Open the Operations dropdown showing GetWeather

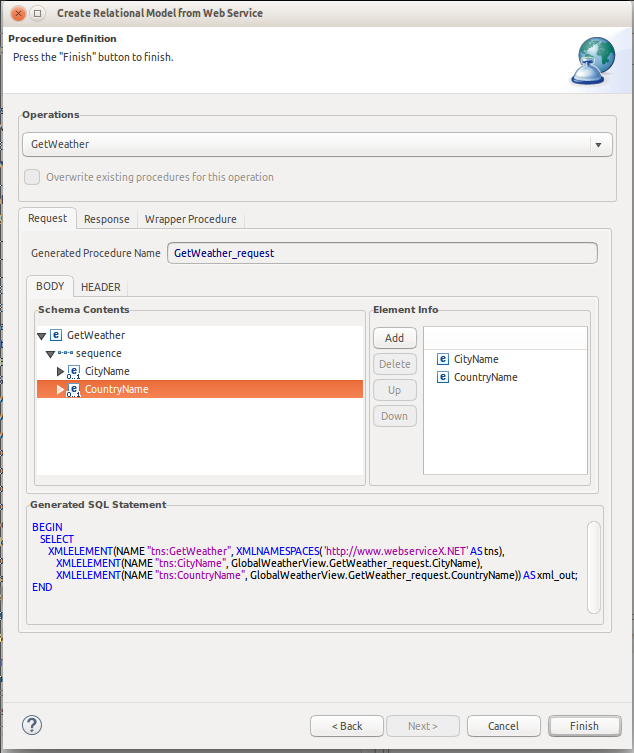tap(599, 145)
